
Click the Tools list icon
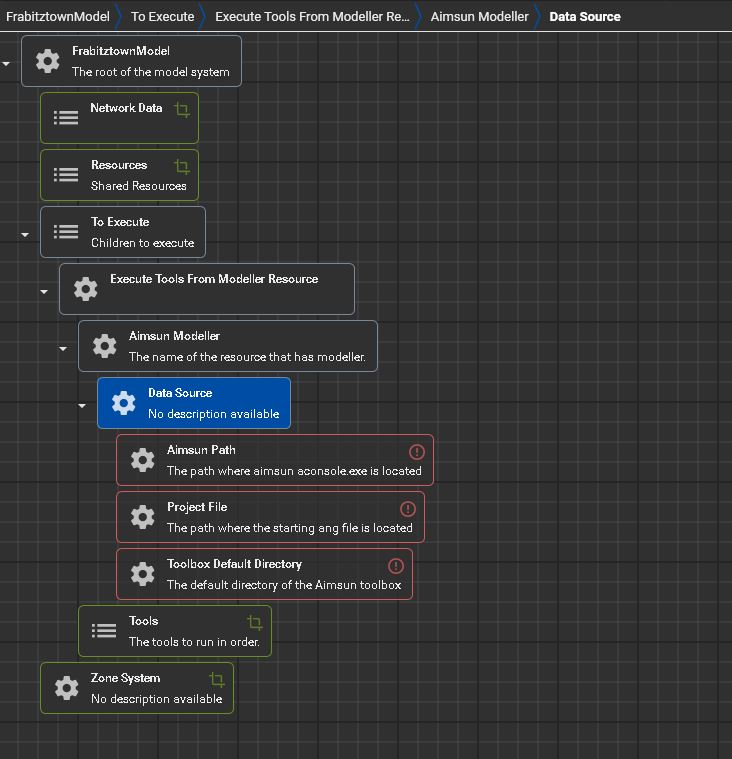[104, 631]
